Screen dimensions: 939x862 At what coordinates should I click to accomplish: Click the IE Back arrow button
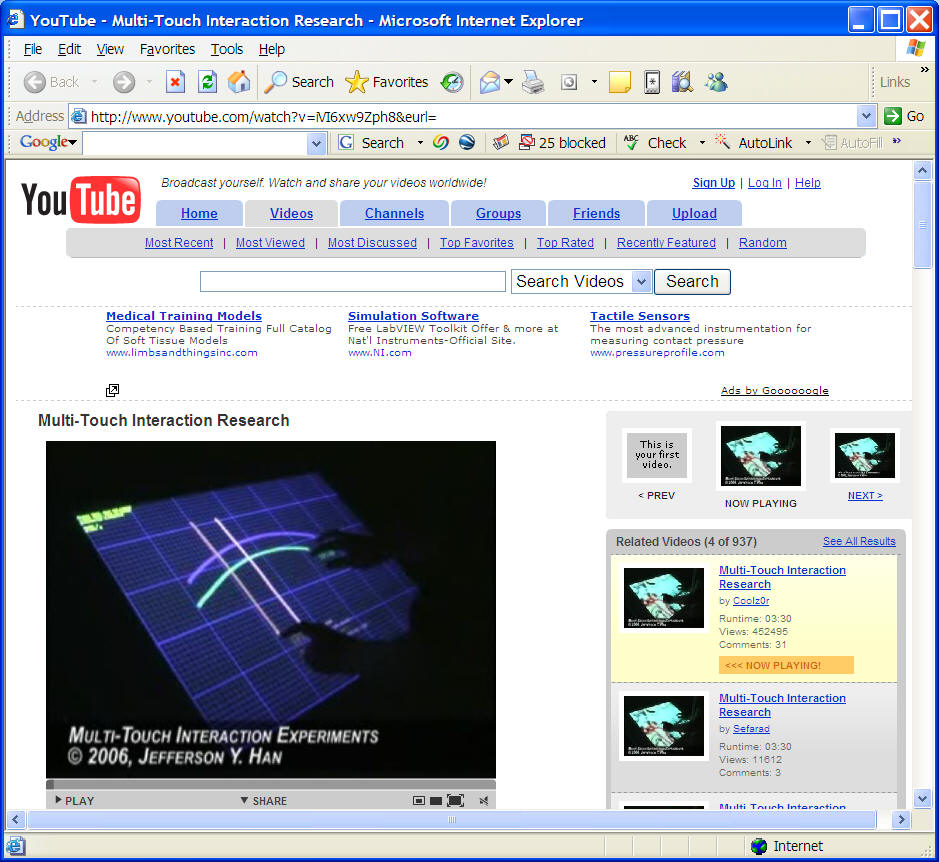(50, 81)
